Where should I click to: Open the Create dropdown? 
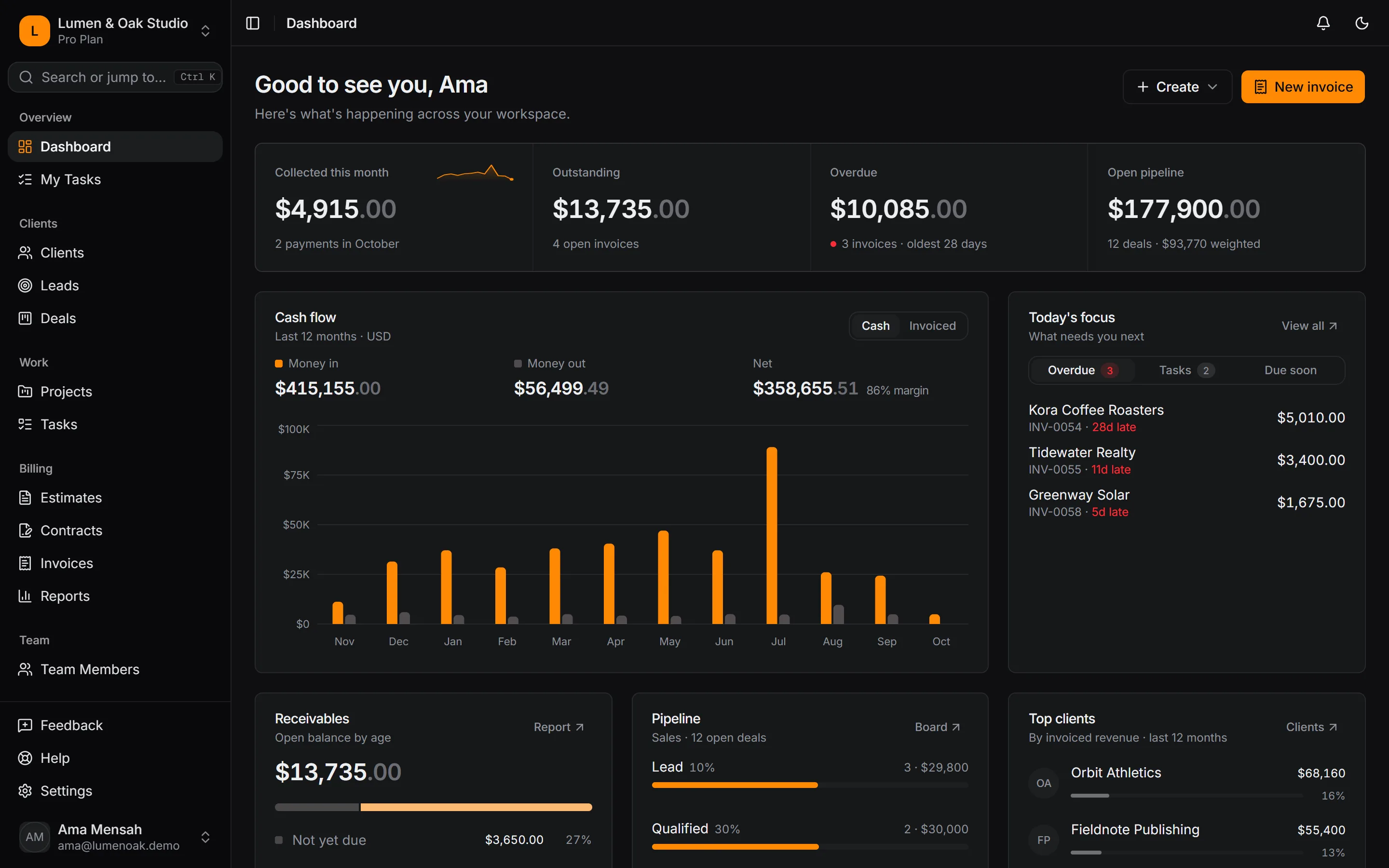(x=1177, y=87)
